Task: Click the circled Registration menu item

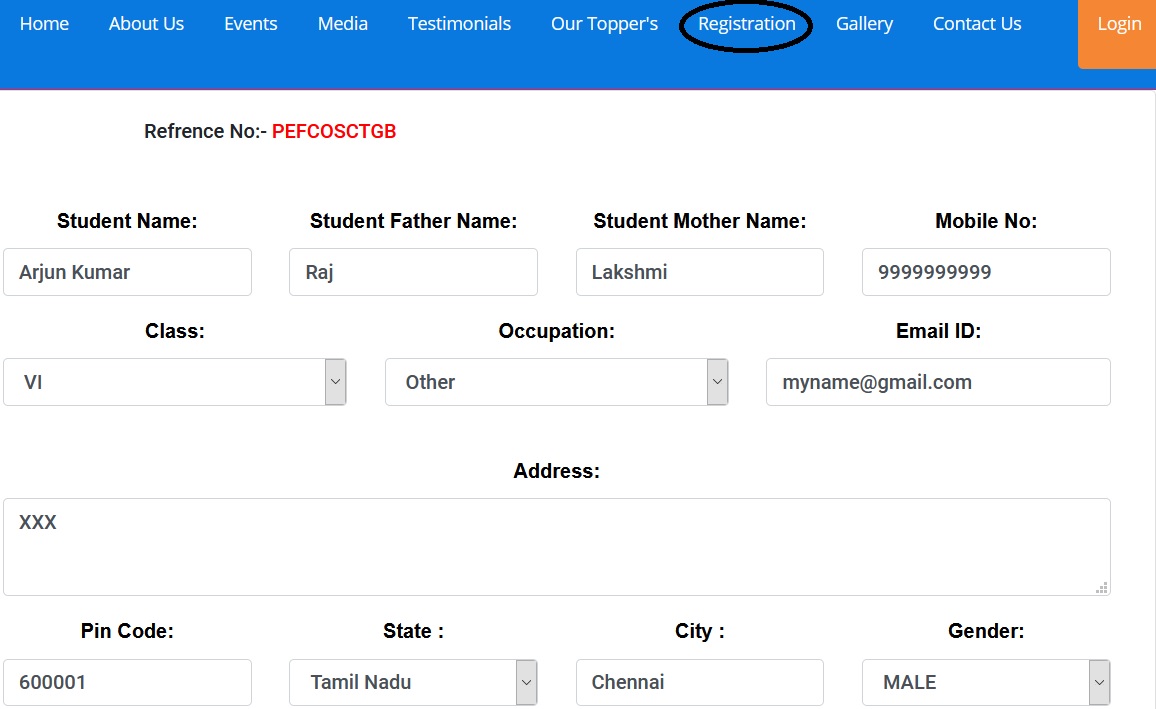Action: pos(746,24)
